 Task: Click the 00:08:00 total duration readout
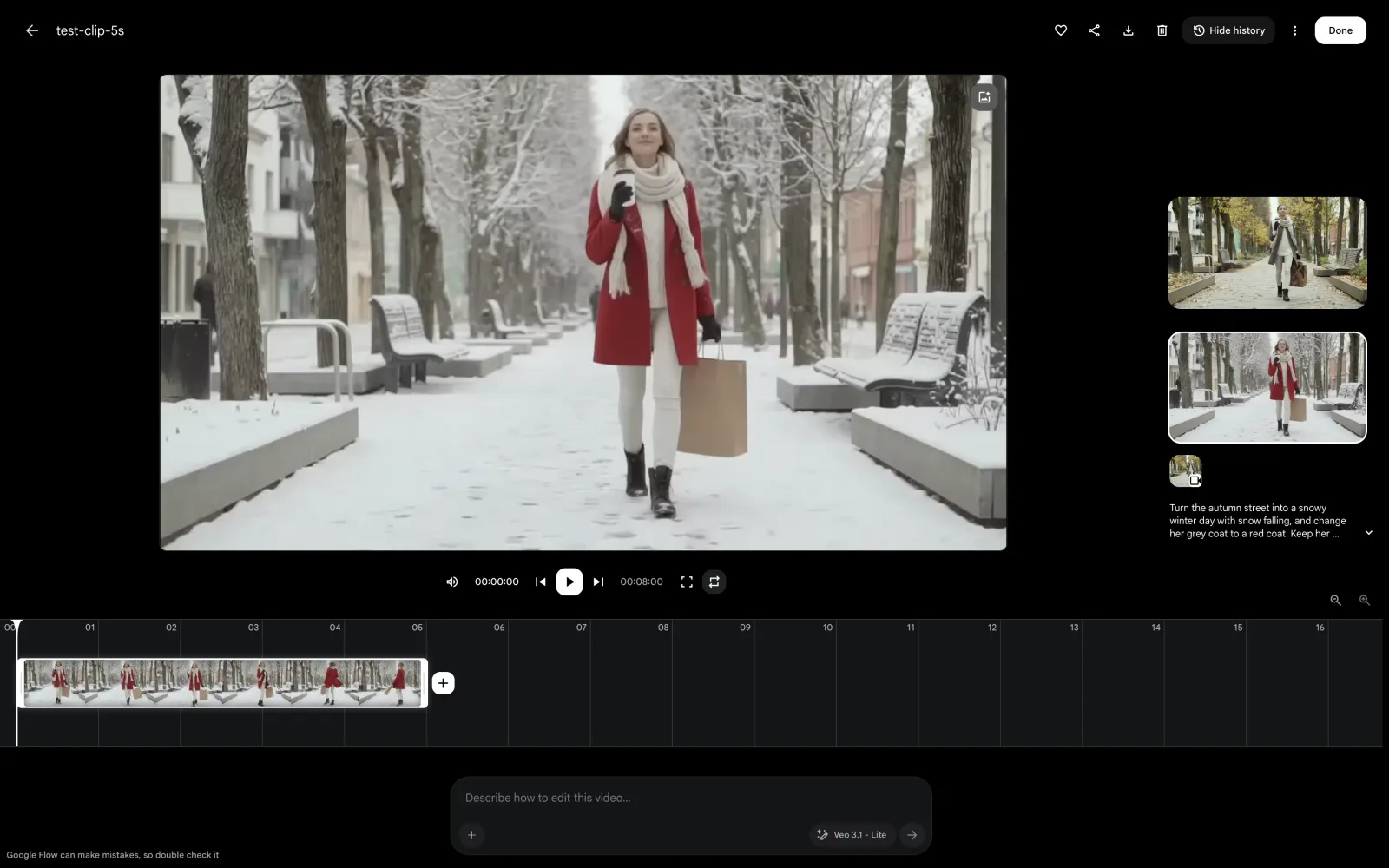(x=642, y=582)
